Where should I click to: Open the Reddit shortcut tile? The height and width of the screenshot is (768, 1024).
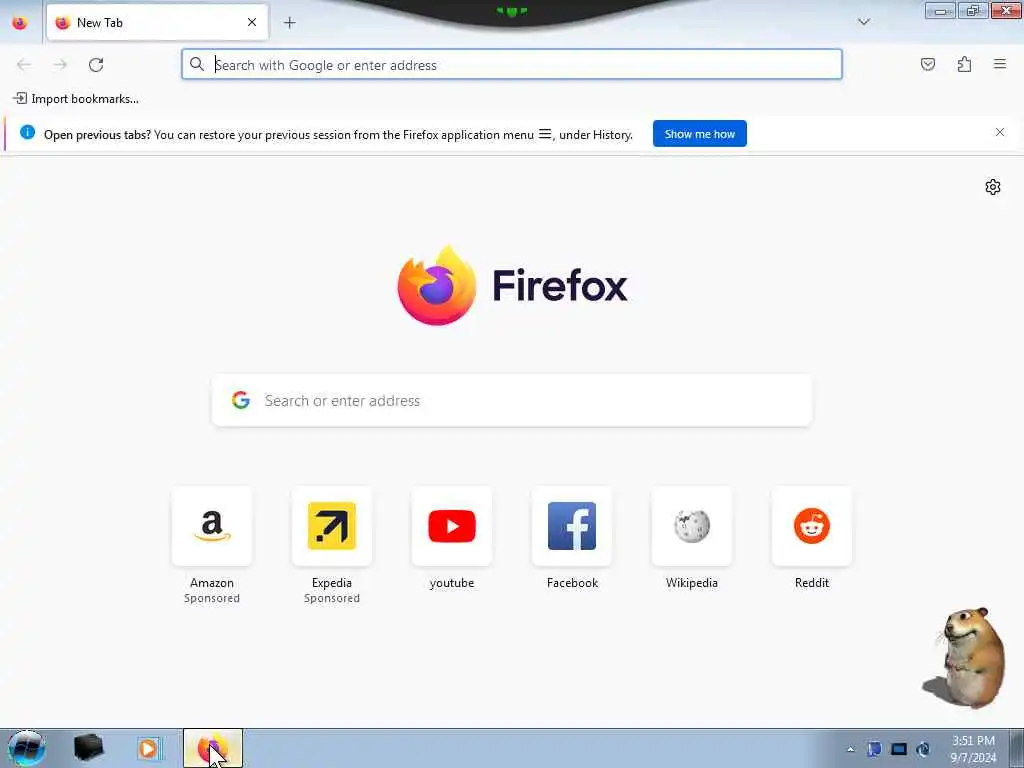tap(812, 526)
